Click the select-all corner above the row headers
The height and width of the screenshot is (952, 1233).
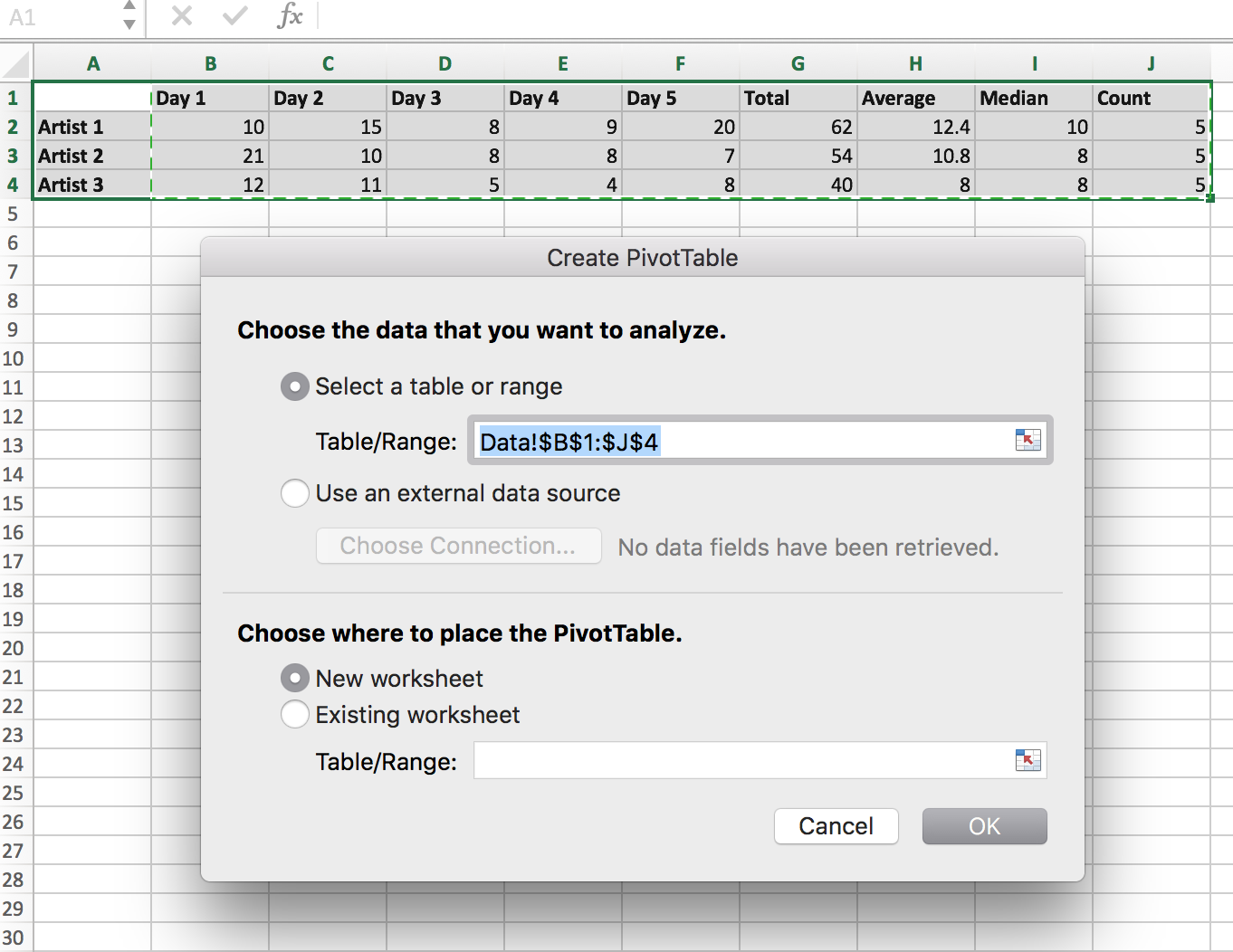pos(14,63)
